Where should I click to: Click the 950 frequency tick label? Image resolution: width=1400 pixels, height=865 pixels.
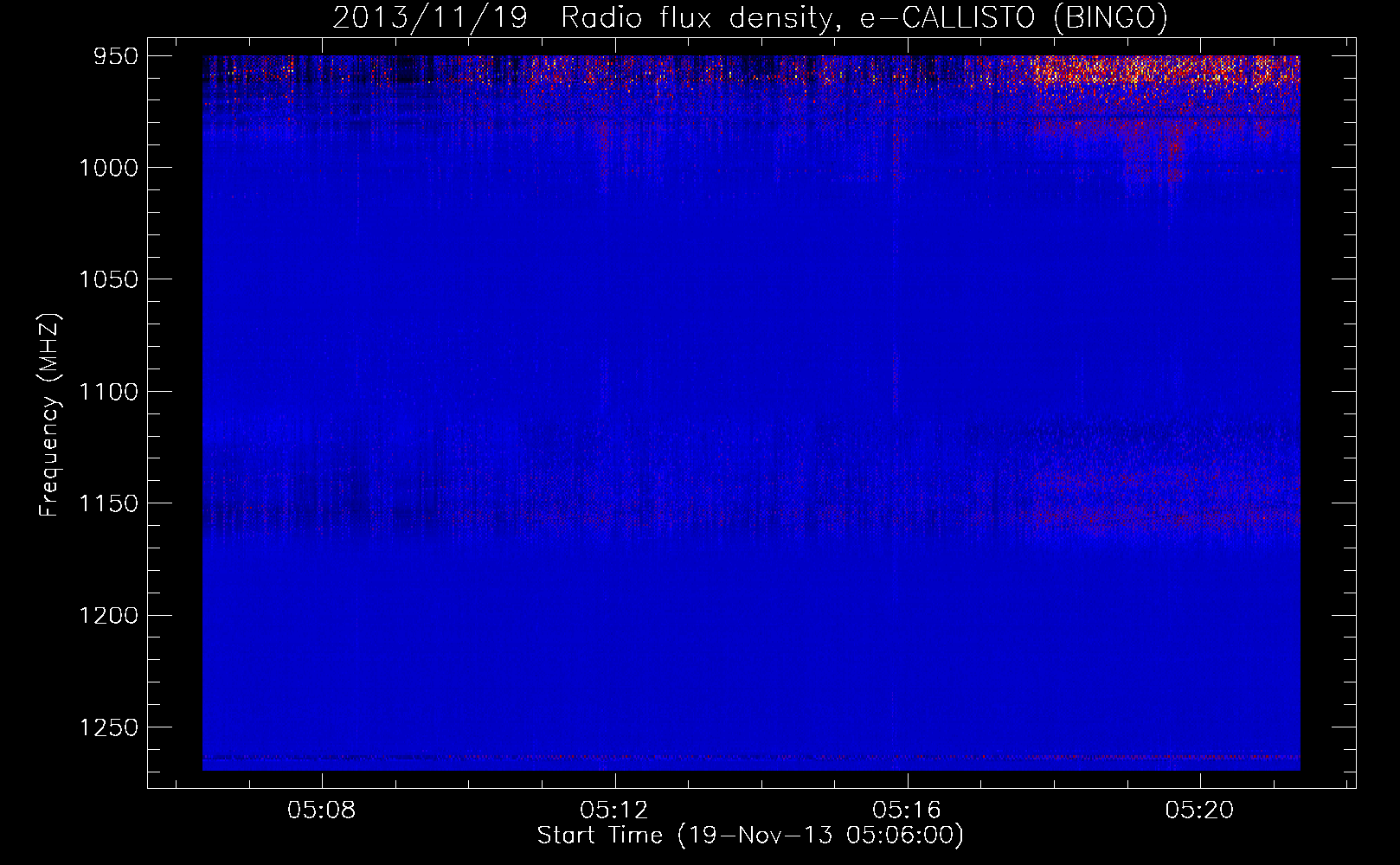click(x=117, y=56)
